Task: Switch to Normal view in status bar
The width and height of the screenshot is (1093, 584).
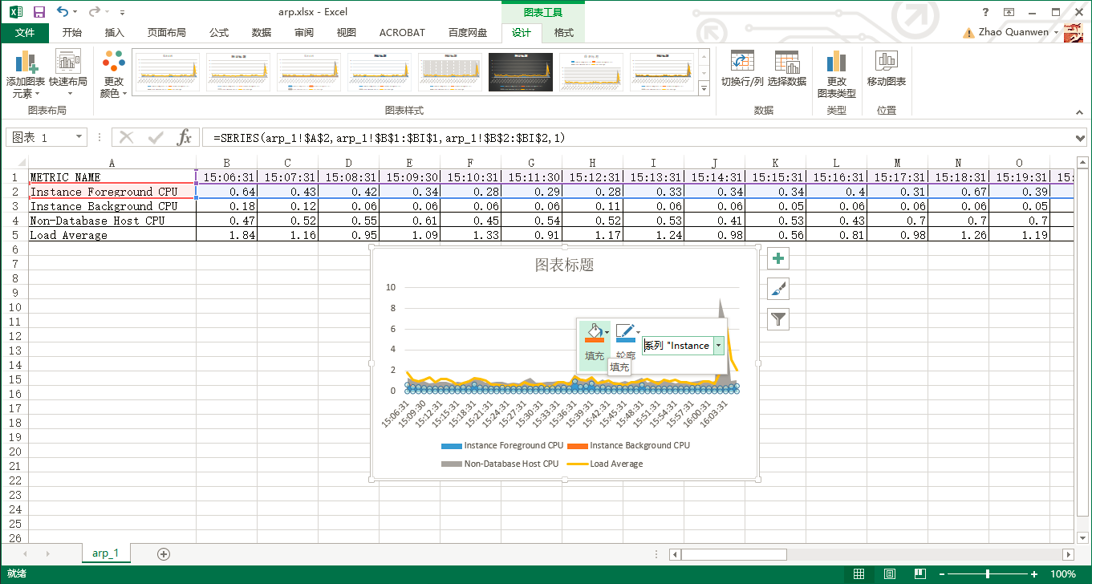Action: click(859, 574)
